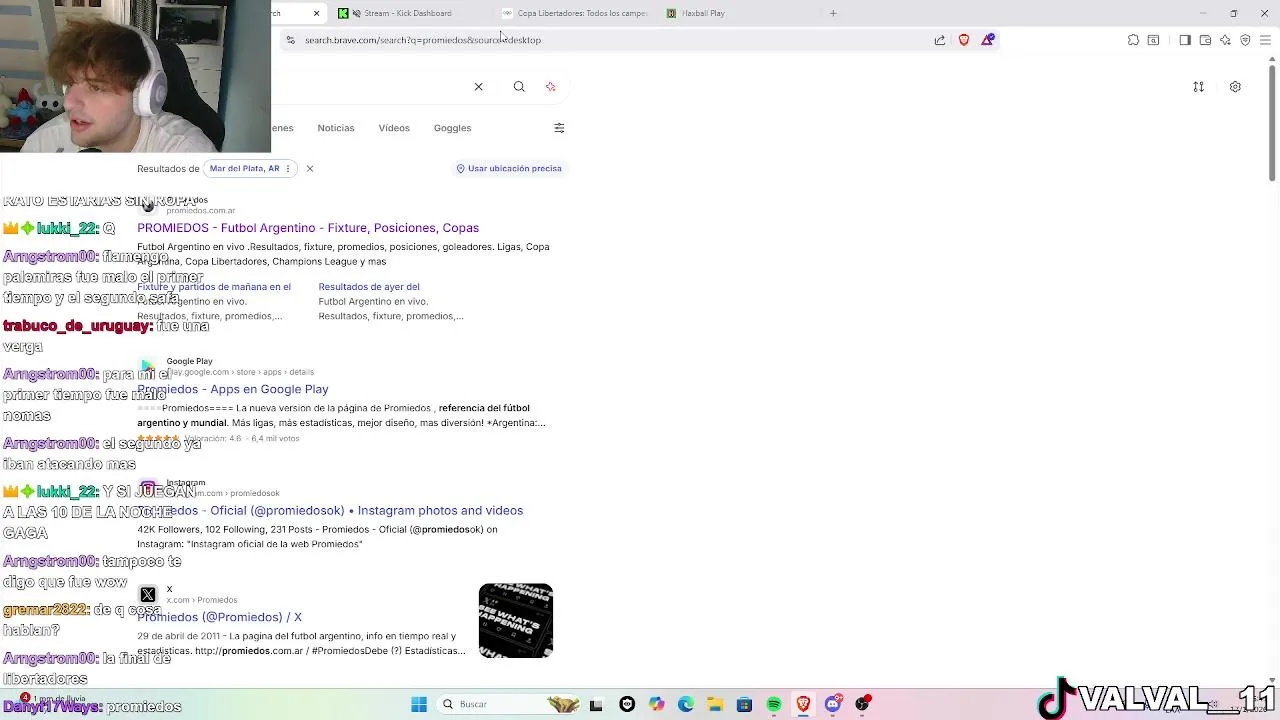Click the address bar URL field

610,40
